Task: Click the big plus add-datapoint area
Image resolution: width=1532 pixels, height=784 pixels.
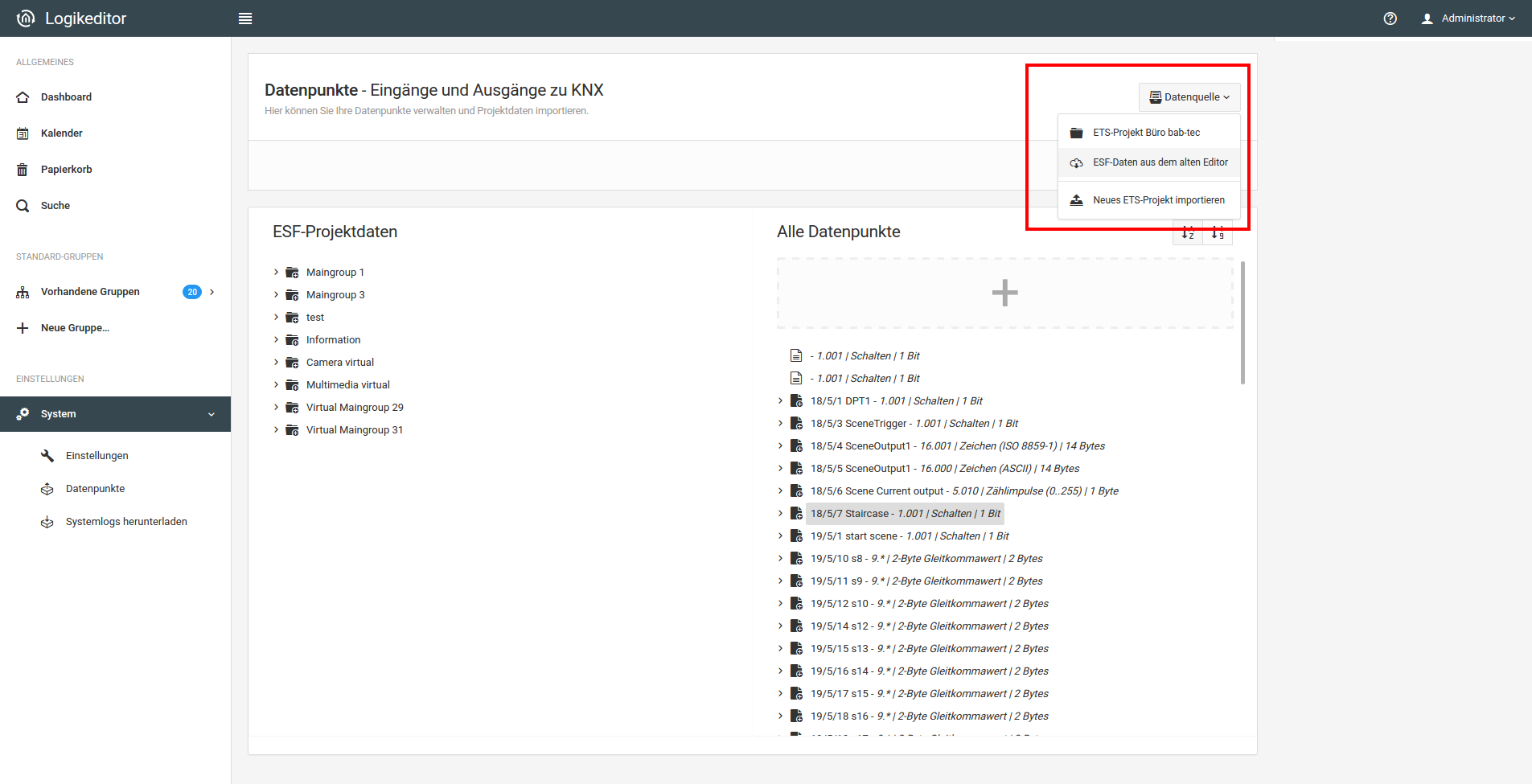Action: tap(1004, 293)
